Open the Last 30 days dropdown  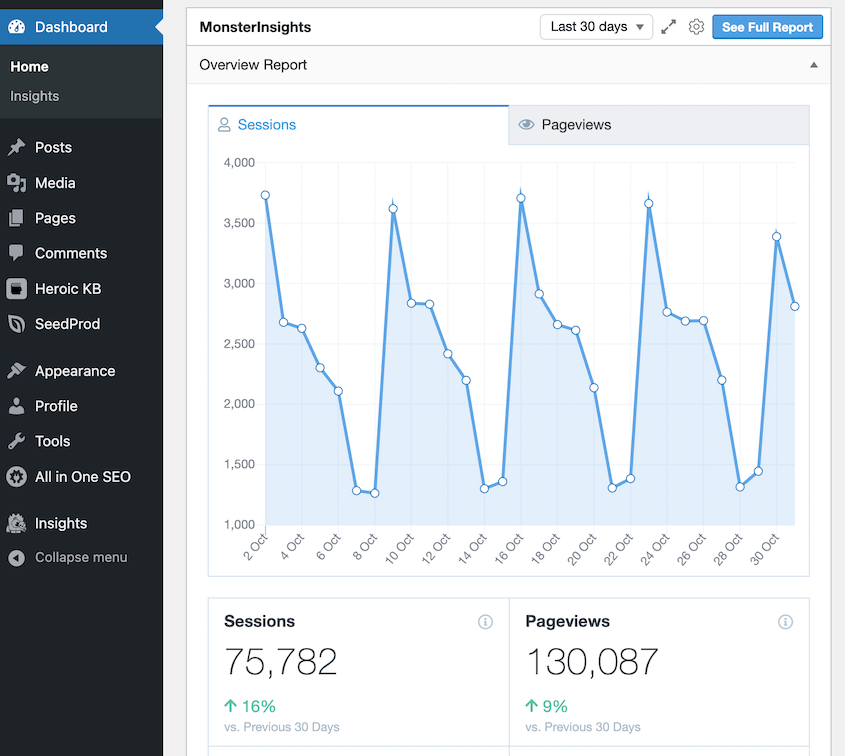pos(596,27)
